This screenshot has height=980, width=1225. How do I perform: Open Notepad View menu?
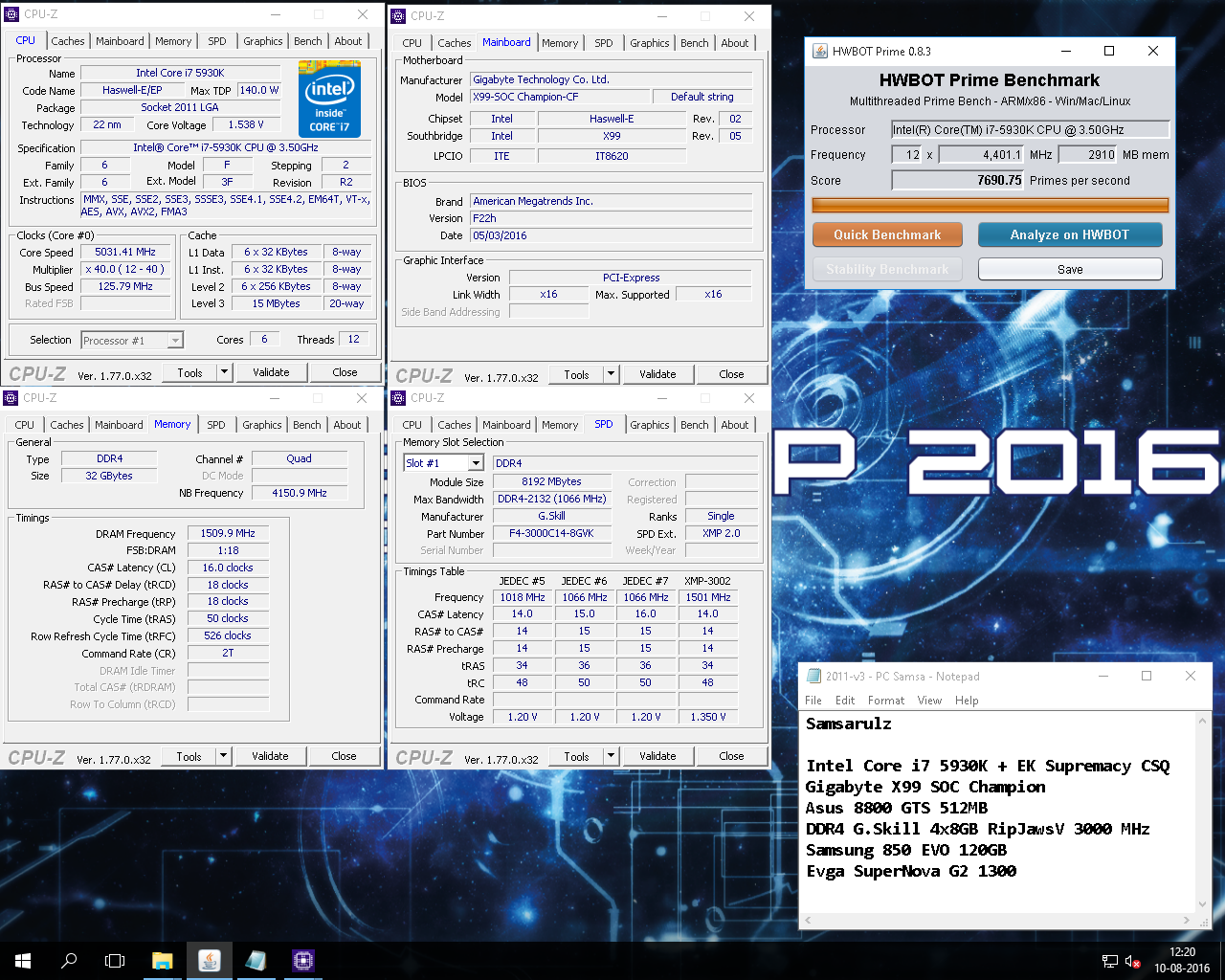click(929, 701)
